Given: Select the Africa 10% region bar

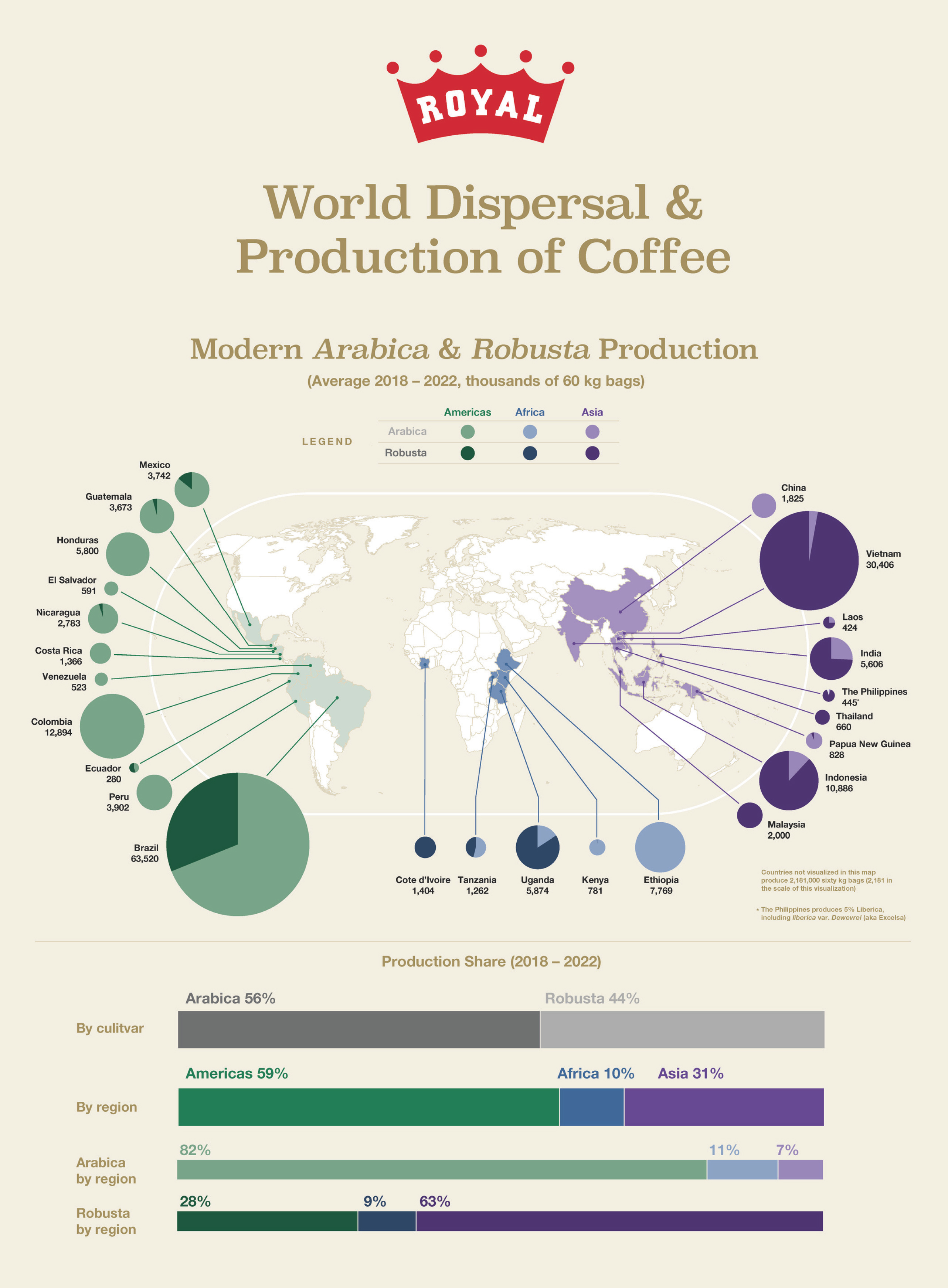Looking at the screenshot, I should tap(591, 1107).
